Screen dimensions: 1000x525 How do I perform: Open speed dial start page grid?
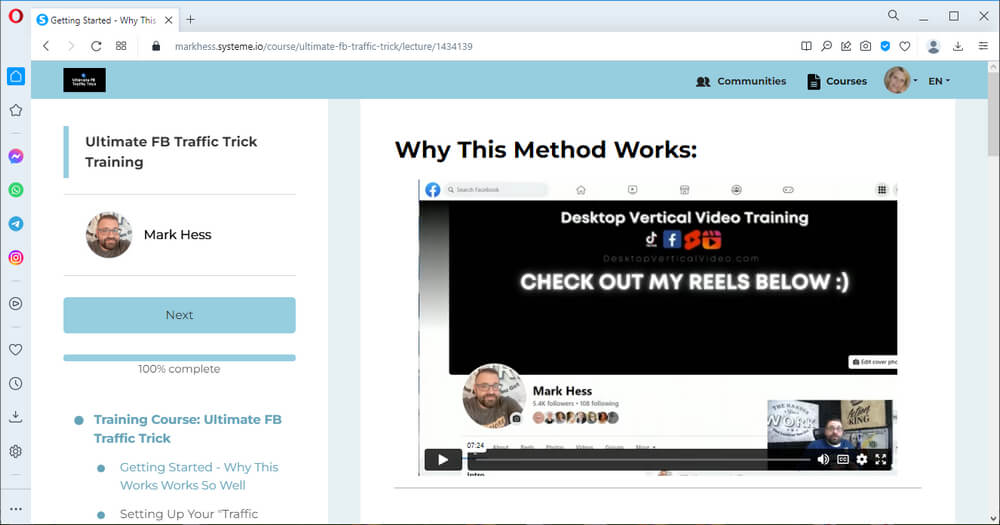(121, 46)
